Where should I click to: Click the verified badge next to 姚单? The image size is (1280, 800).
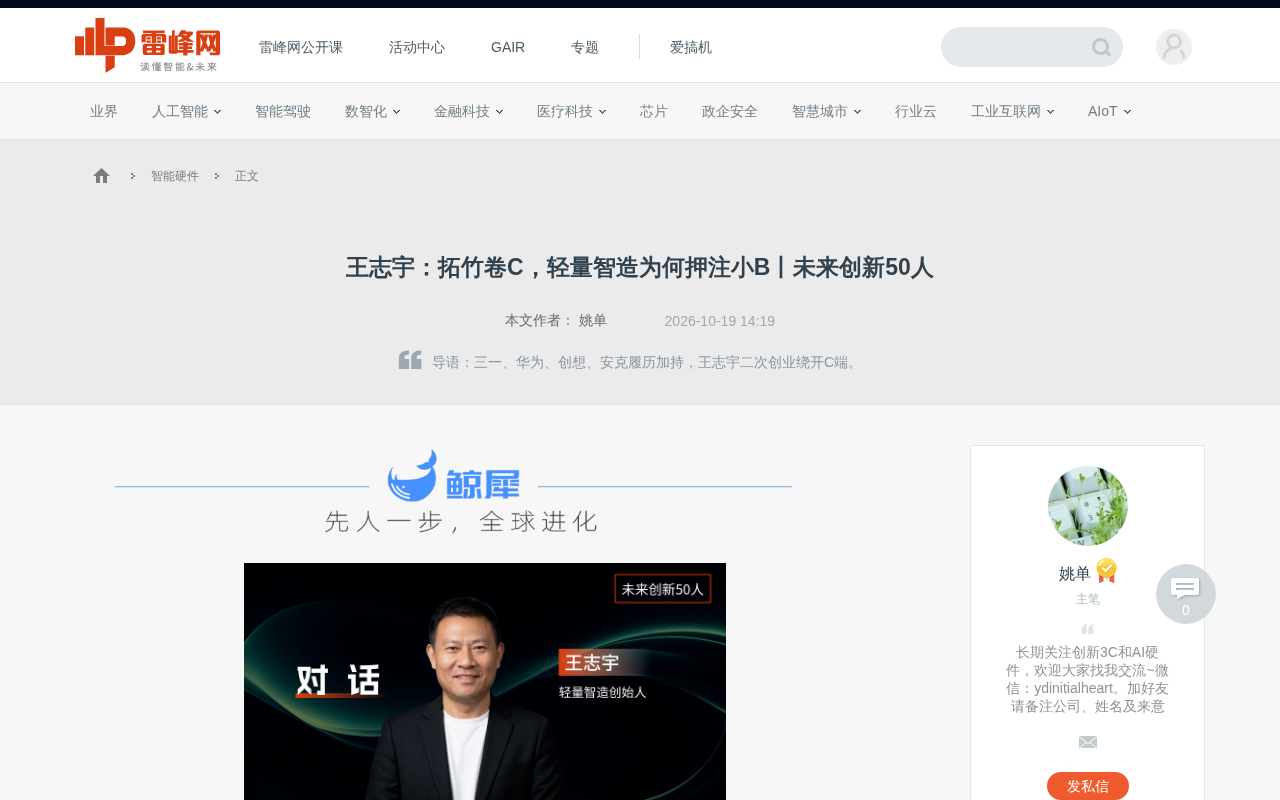point(1106,571)
